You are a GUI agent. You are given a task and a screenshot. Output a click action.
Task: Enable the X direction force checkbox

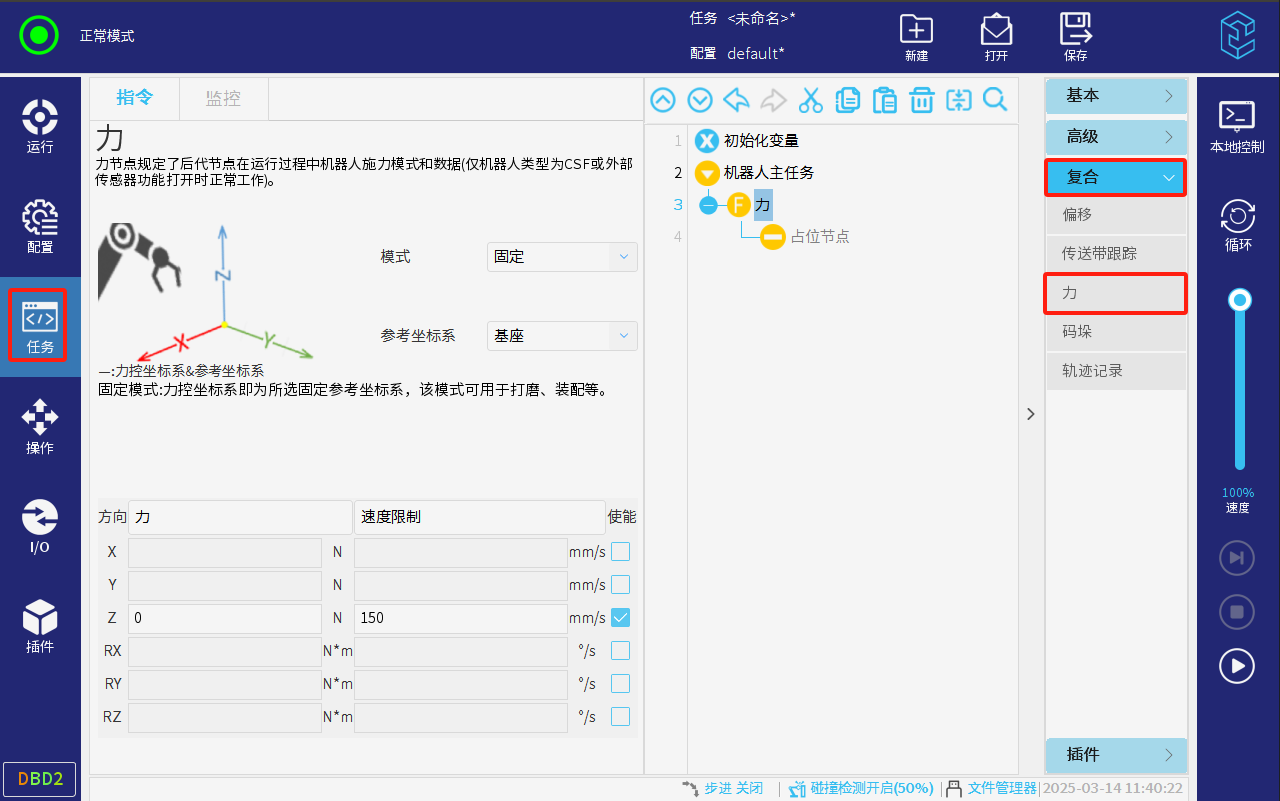pyautogui.click(x=620, y=551)
